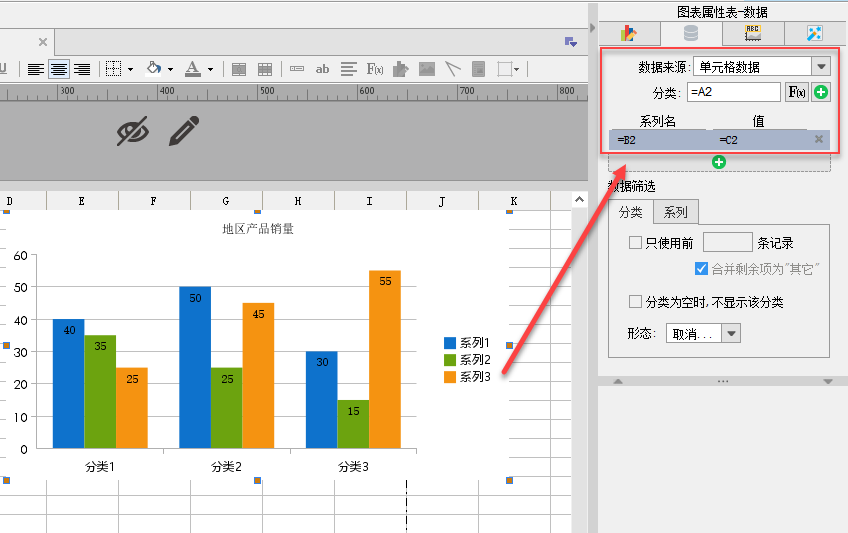
Task: Click the insert image icon
Action: pos(427,69)
